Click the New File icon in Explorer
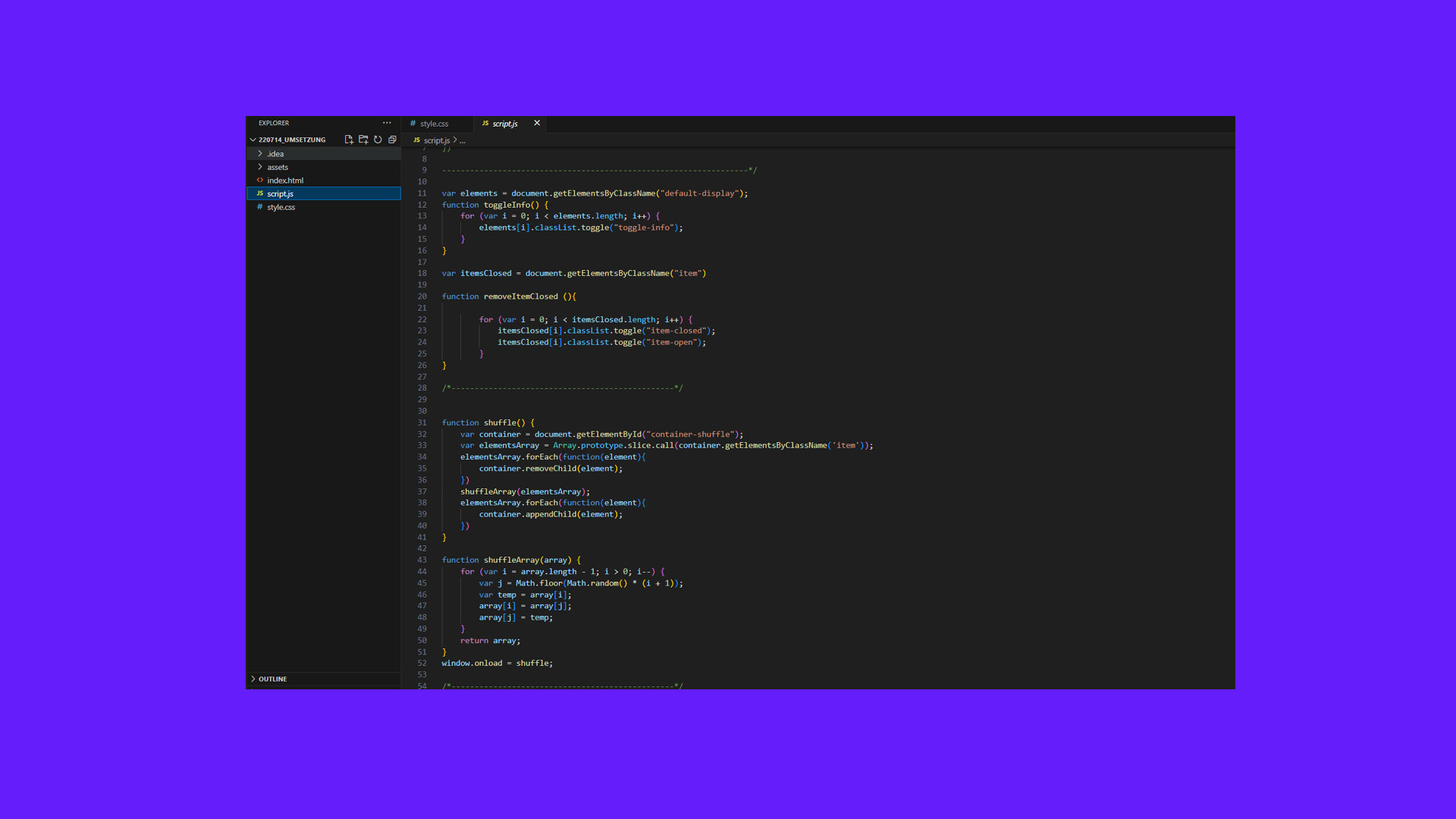 (349, 140)
